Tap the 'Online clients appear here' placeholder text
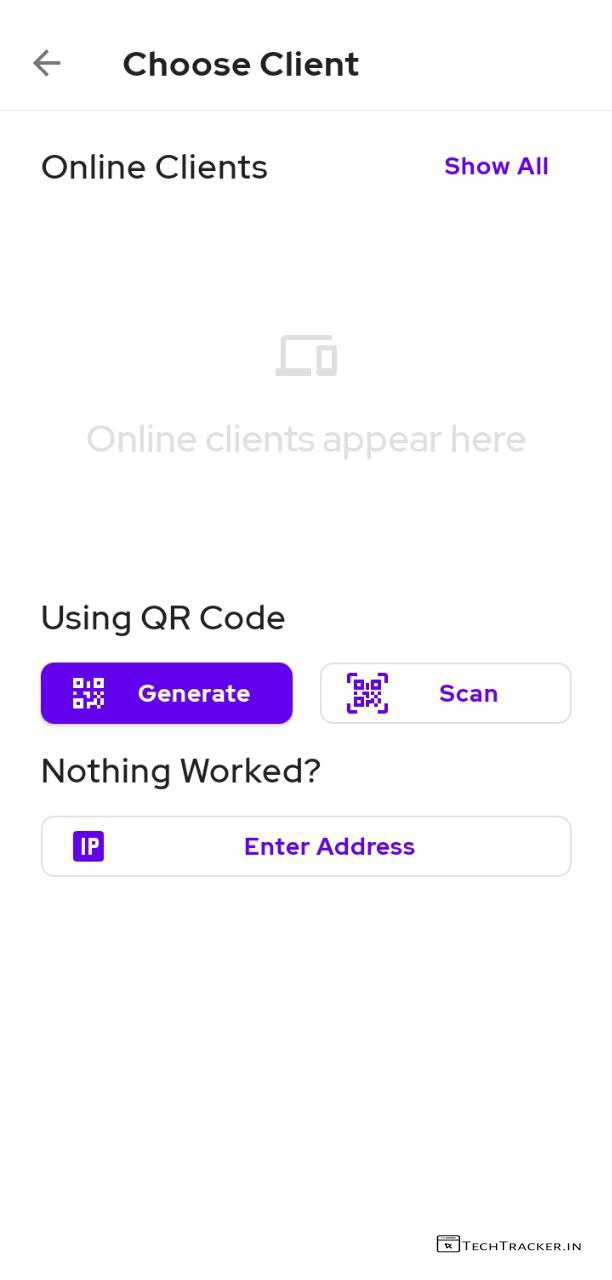Image resolution: width=612 pixels, height=1280 pixels. click(x=306, y=439)
